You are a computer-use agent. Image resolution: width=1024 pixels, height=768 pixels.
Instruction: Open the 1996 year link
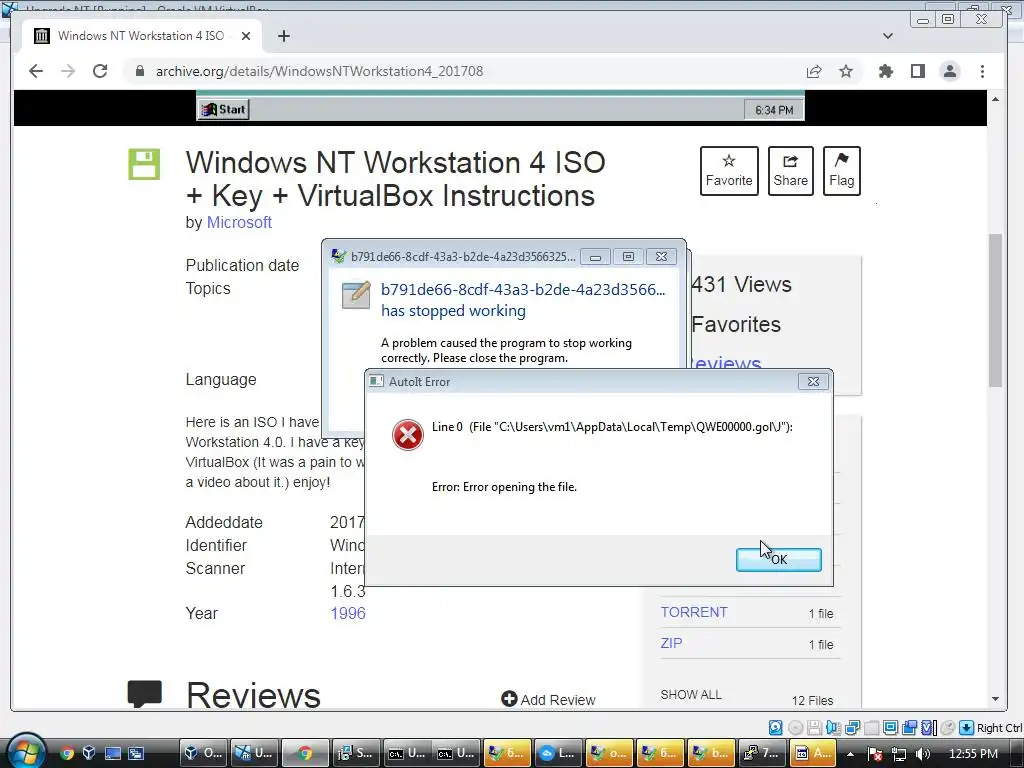click(348, 613)
